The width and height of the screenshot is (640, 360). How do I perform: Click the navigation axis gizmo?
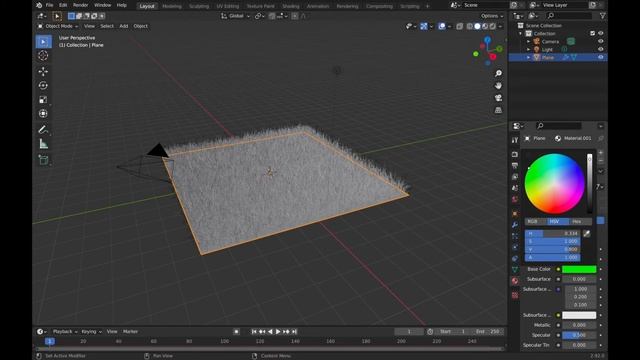pos(488,51)
